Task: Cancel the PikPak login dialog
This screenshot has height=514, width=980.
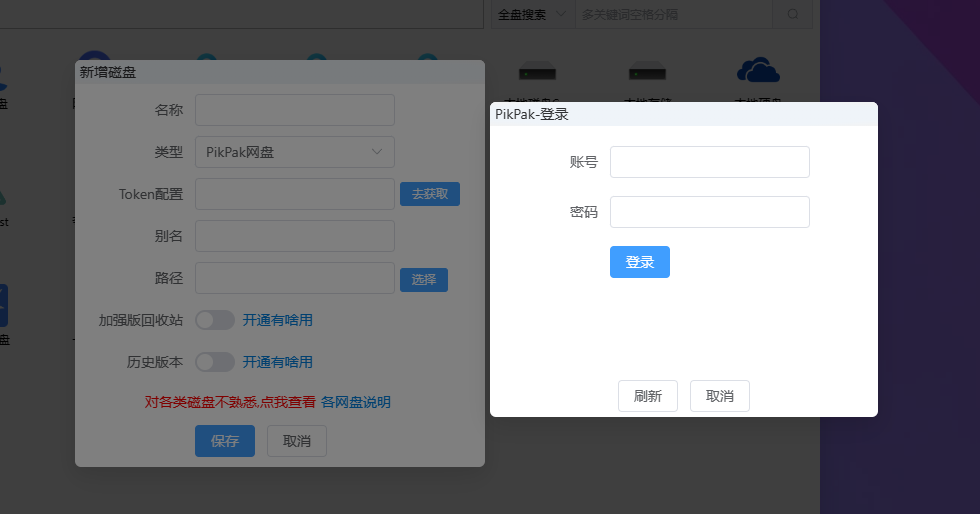Action: point(719,396)
